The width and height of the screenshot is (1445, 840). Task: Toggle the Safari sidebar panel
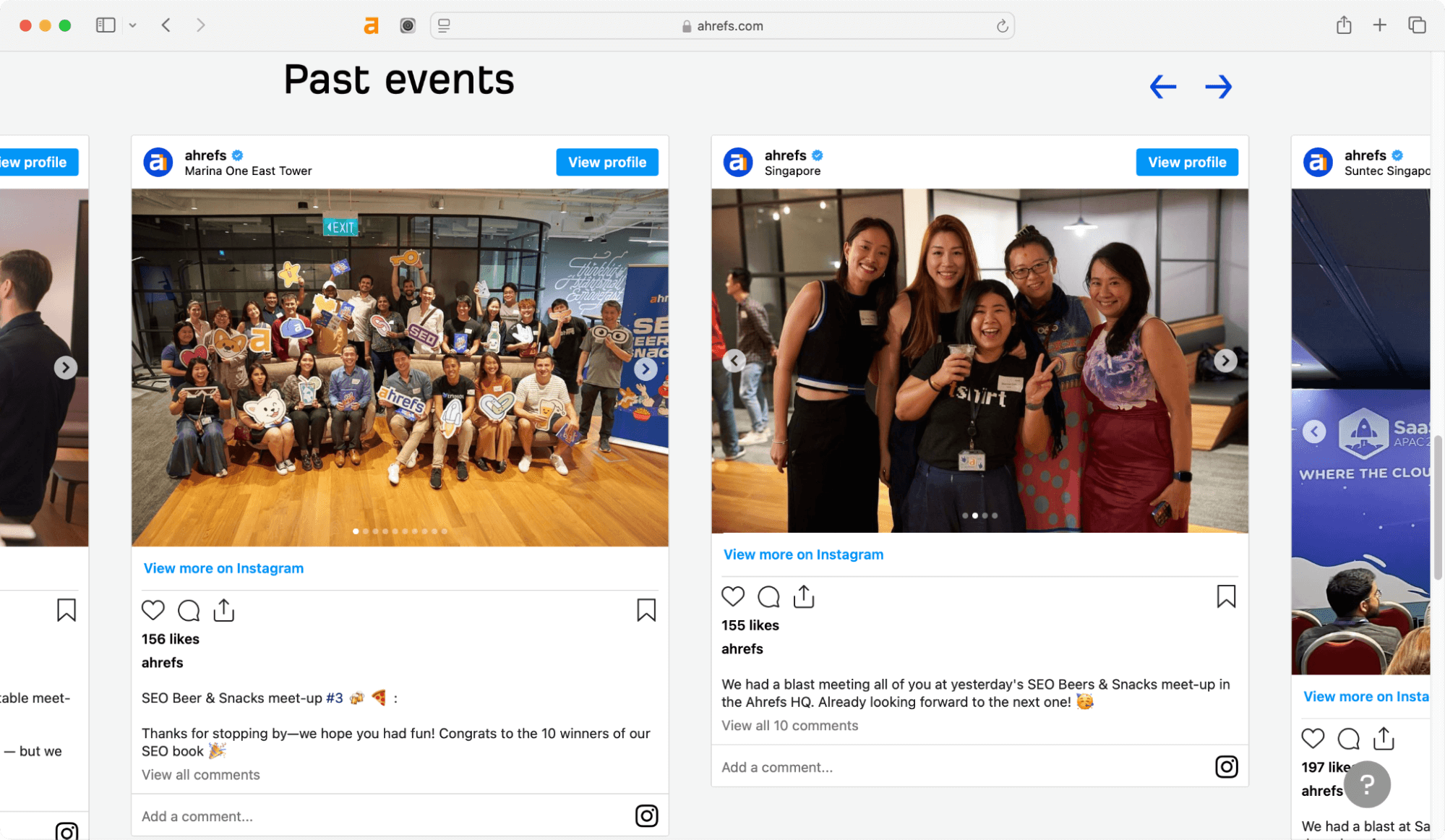click(x=106, y=25)
